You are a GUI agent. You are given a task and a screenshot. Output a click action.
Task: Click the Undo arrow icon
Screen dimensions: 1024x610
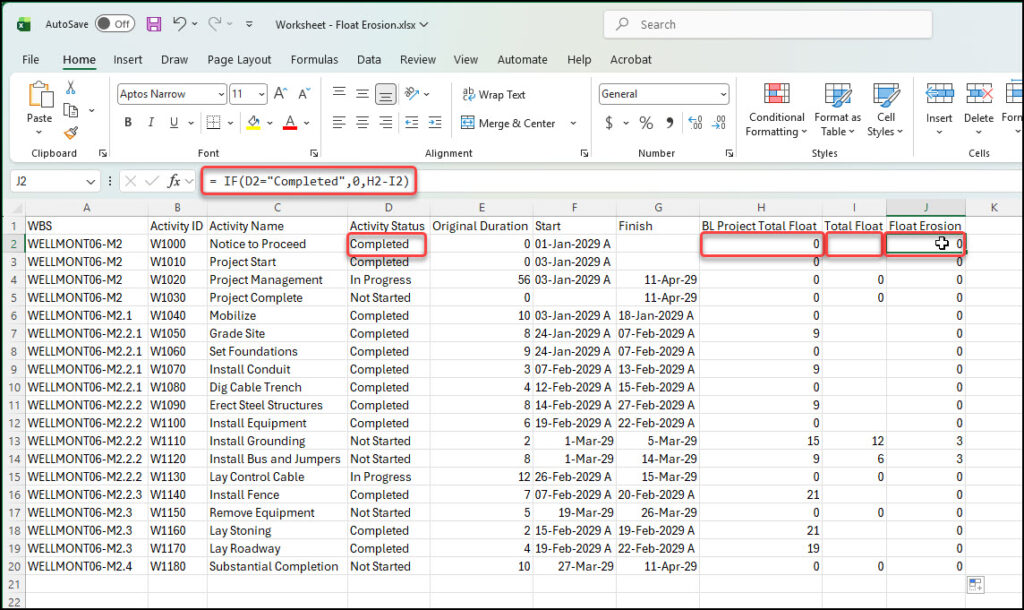(x=180, y=24)
